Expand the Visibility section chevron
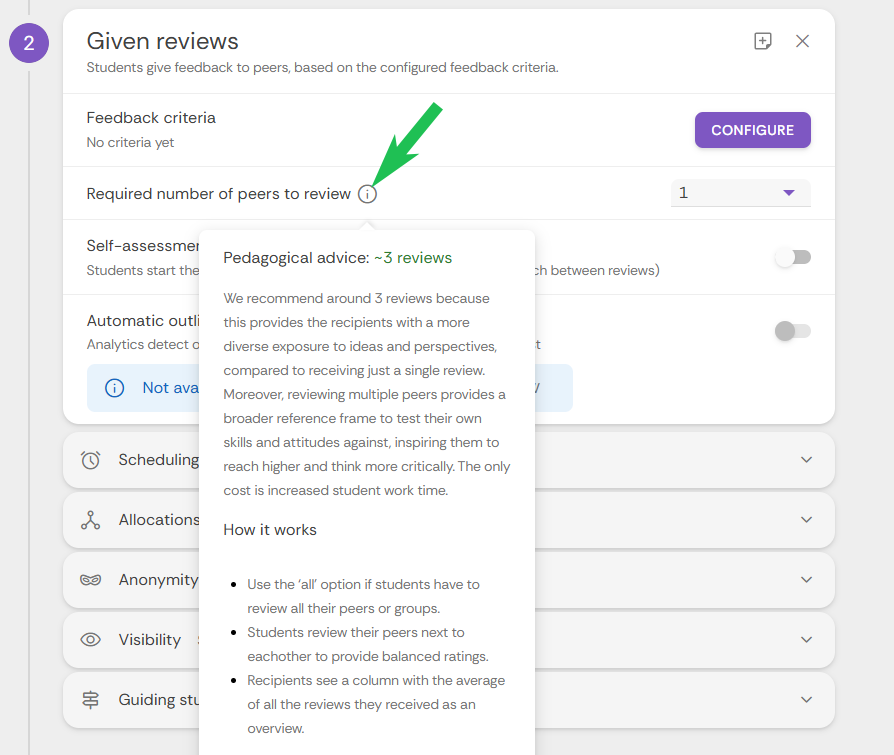 tap(806, 640)
